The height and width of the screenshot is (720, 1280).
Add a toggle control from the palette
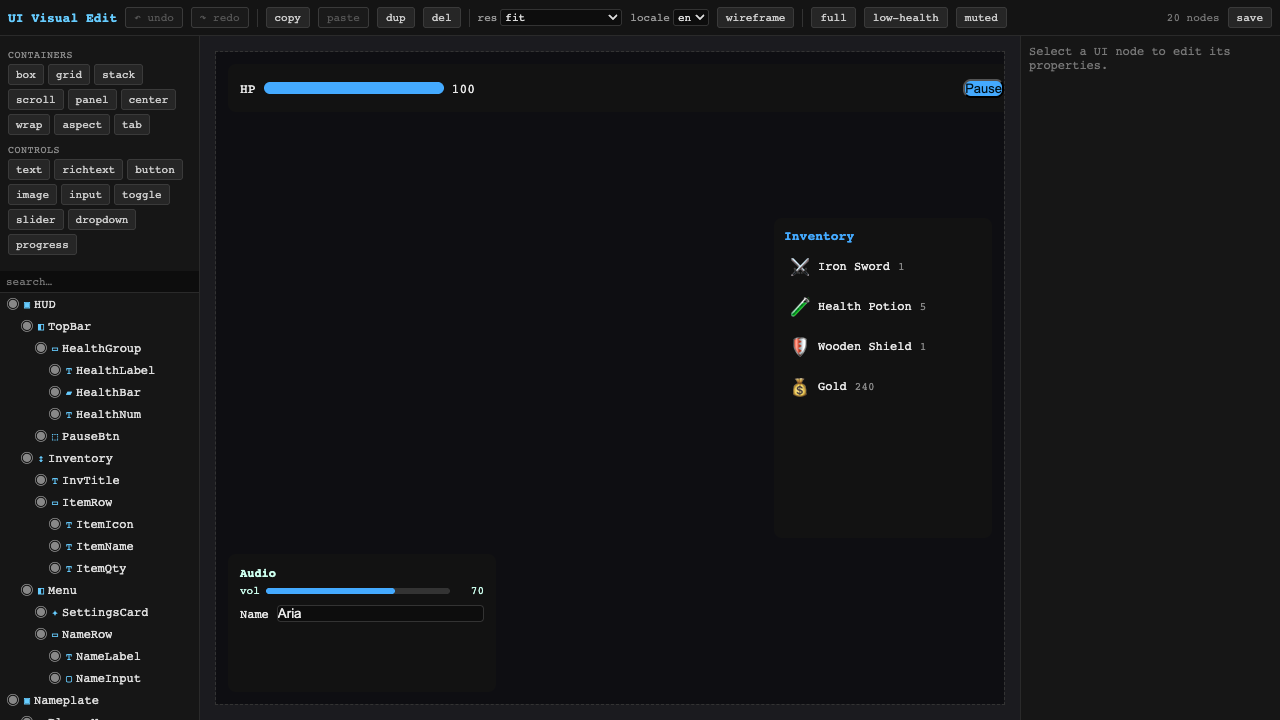coord(142,195)
